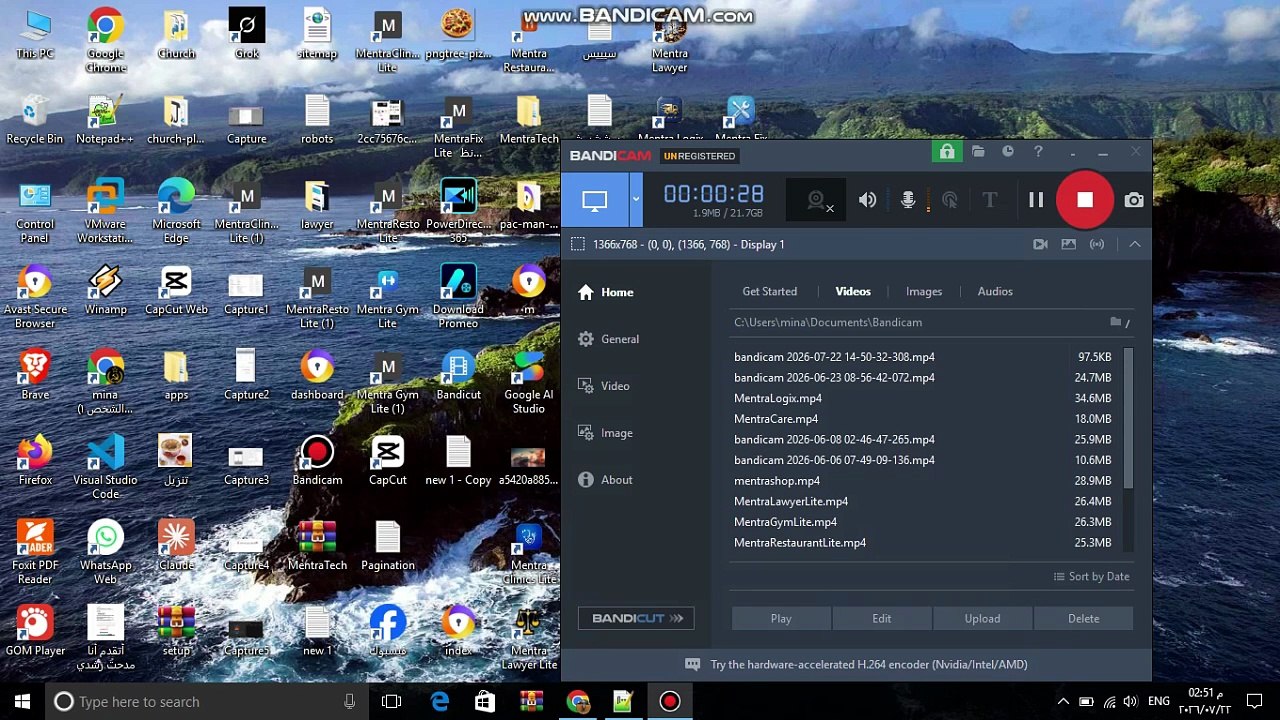This screenshot has height=720, width=1280.
Task: Toggle the text overlay T icon
Action: coord(990,200)
